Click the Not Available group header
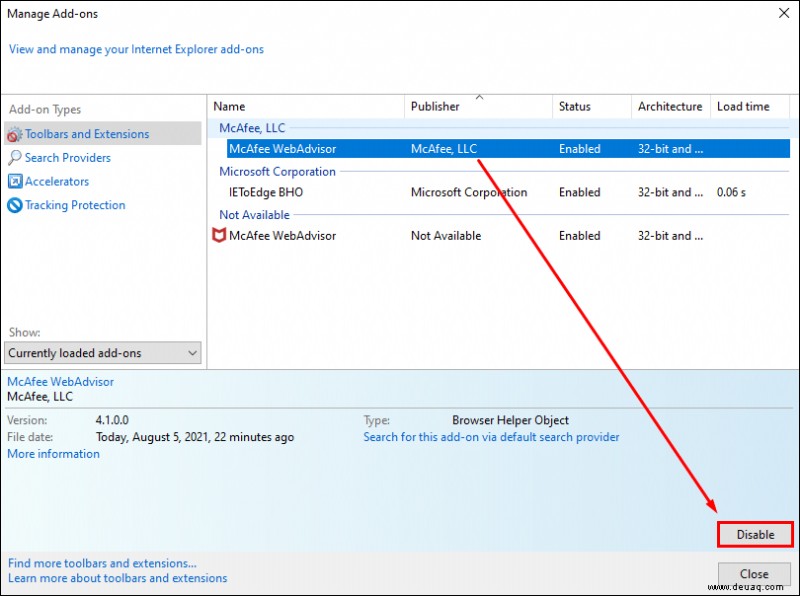The width and height of the screenshot is (800, 596). point(254,215)
